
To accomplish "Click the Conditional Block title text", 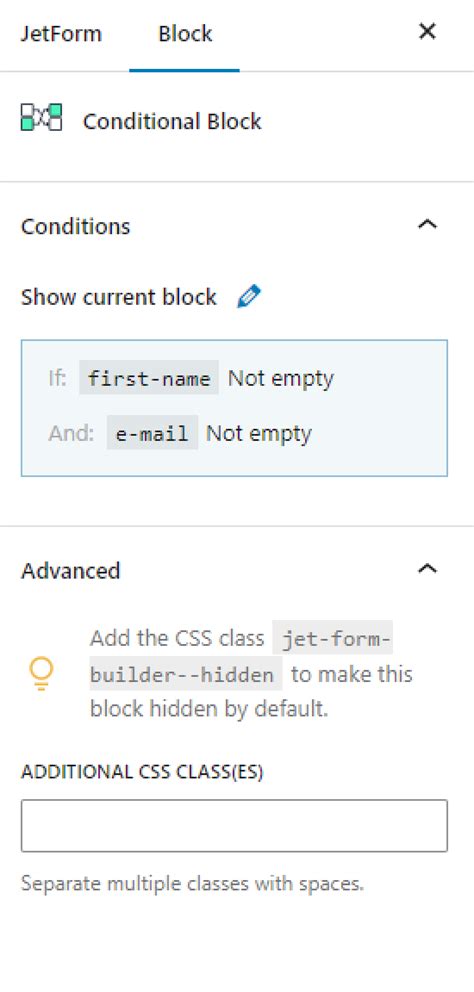I will [x=172, y=121].
